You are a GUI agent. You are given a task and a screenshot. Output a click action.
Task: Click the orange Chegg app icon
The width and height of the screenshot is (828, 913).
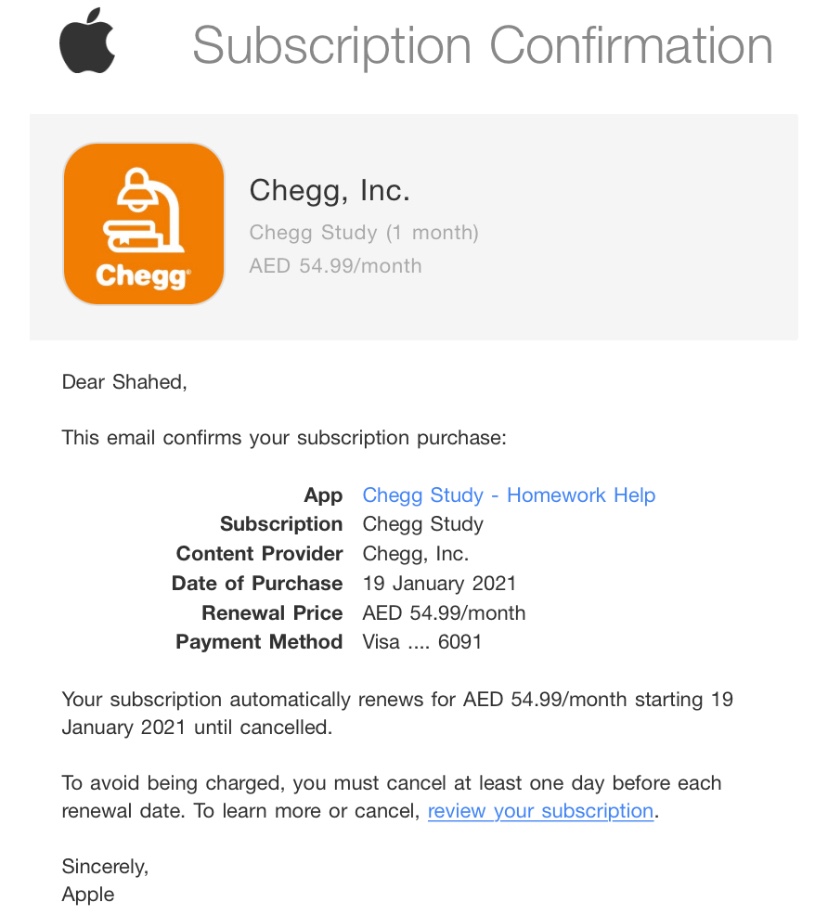coord(144,224)
